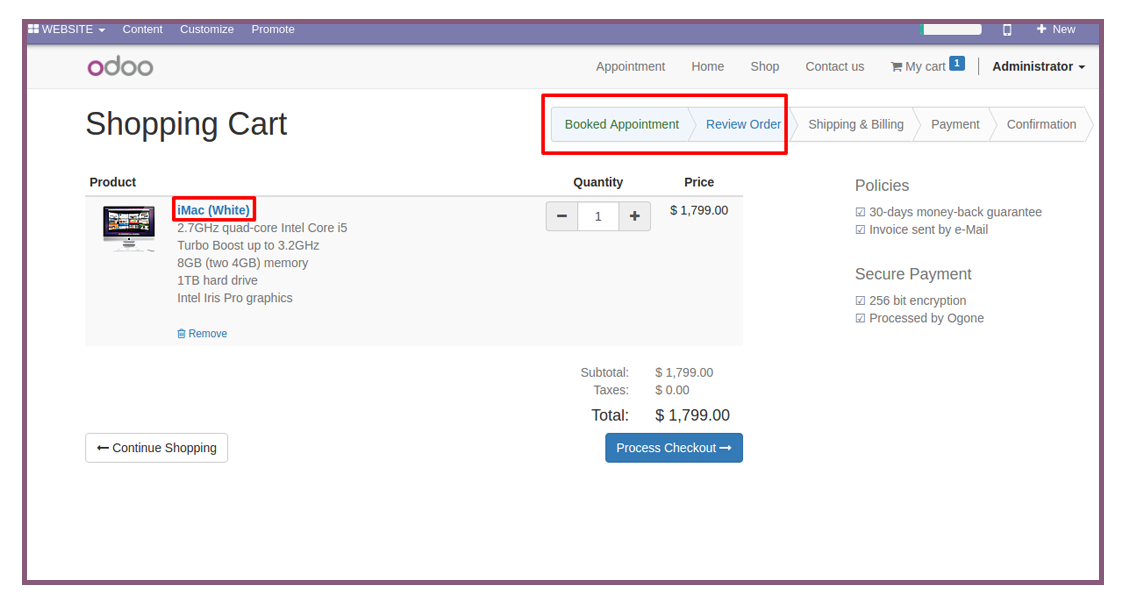
Task: Open the Promote menu
Action: (273, 29)
